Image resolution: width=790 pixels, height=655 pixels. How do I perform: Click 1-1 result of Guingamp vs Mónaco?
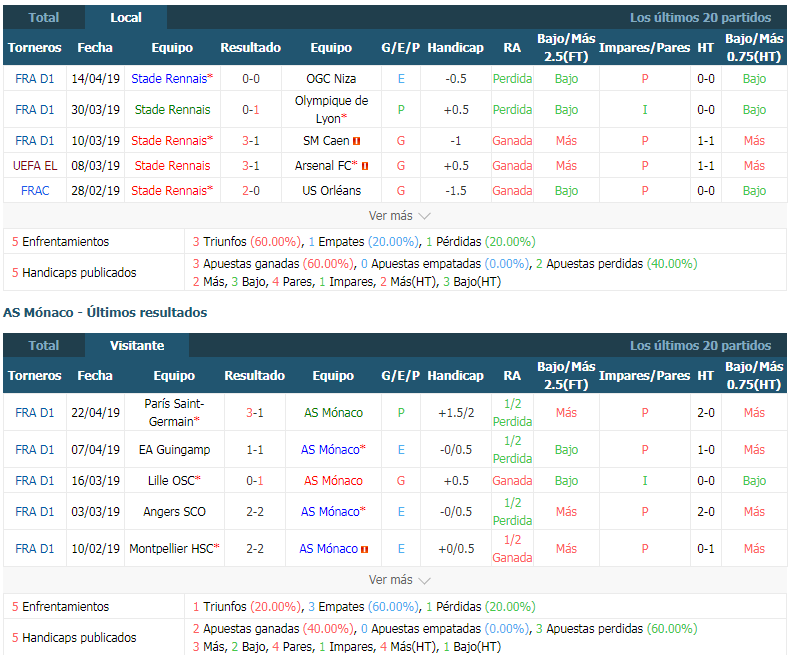(255, 449)
